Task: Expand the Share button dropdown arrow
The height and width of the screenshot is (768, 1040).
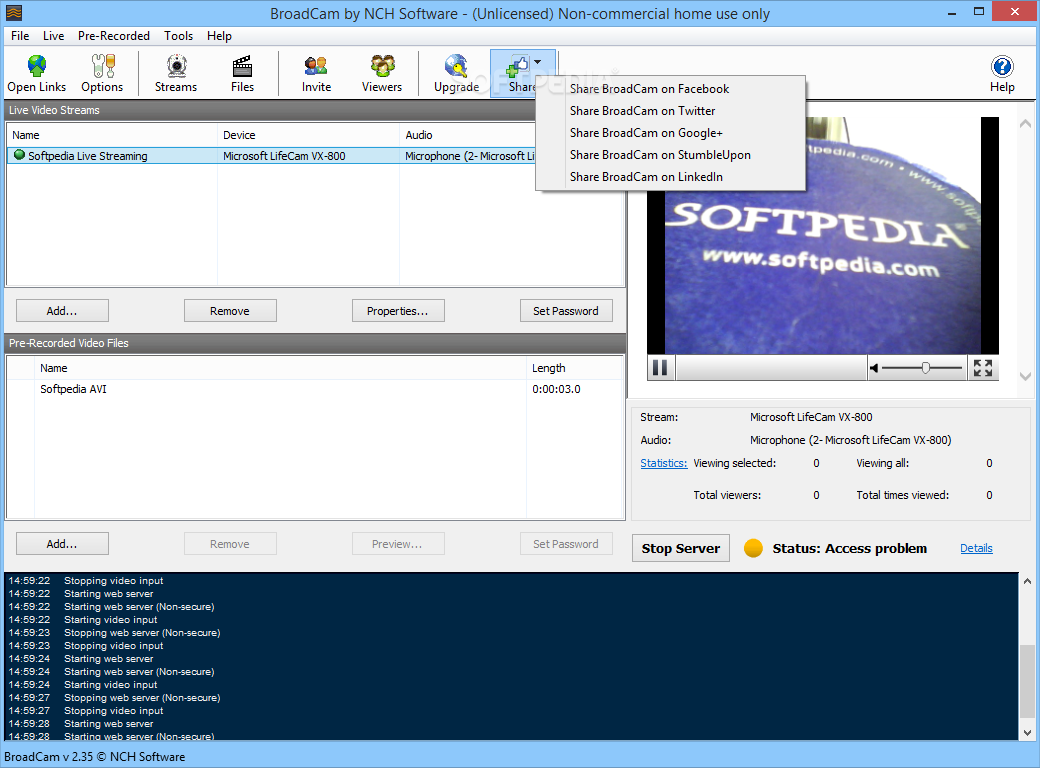Action: coord(537,62)
